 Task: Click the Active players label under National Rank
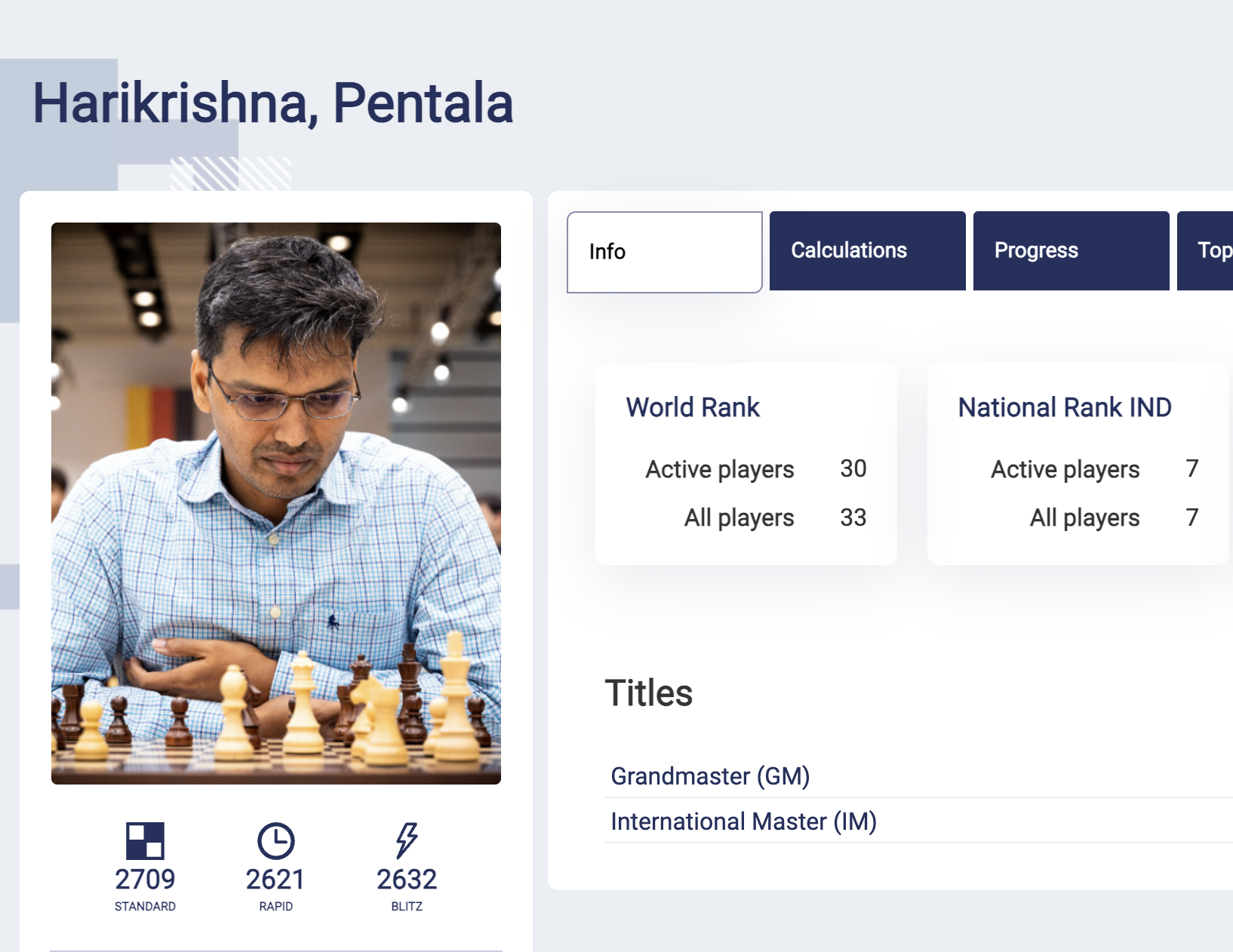pos(1065,470)
